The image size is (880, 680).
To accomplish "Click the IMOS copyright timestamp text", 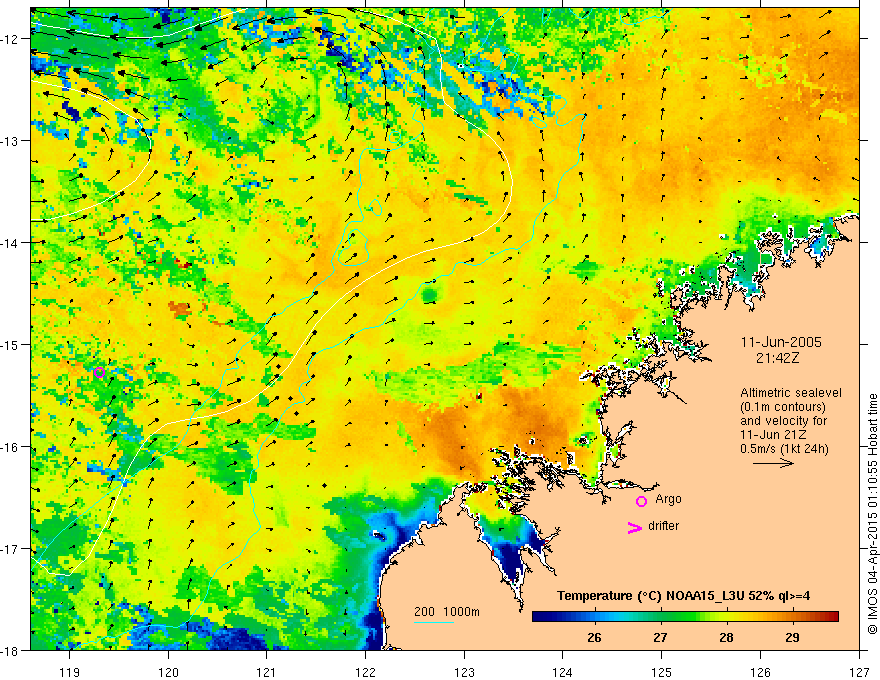I will click(872, 514).
